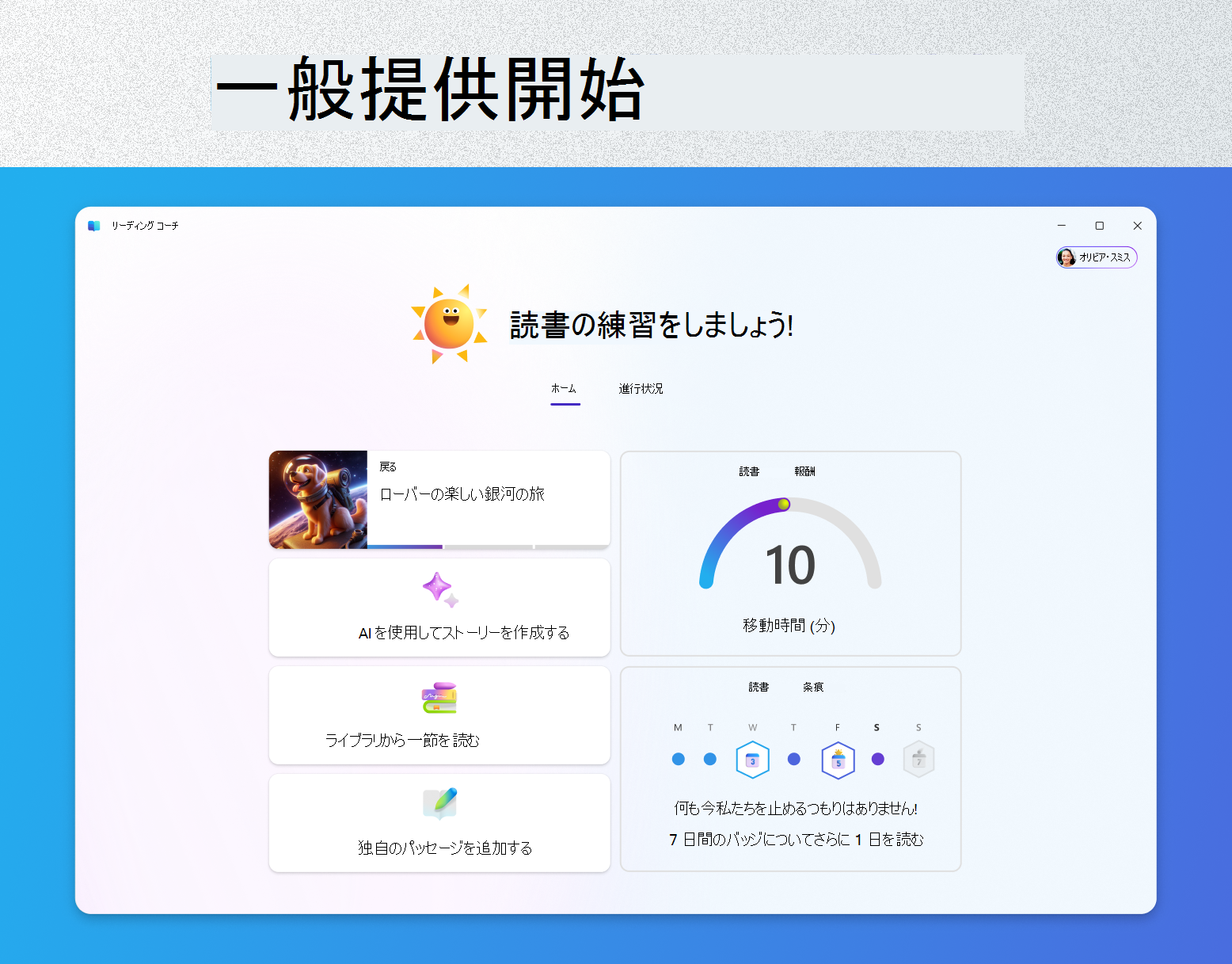Click the story reading progress bar
The width and height of the screenshot is (1232, 964).
coord(489,547)
